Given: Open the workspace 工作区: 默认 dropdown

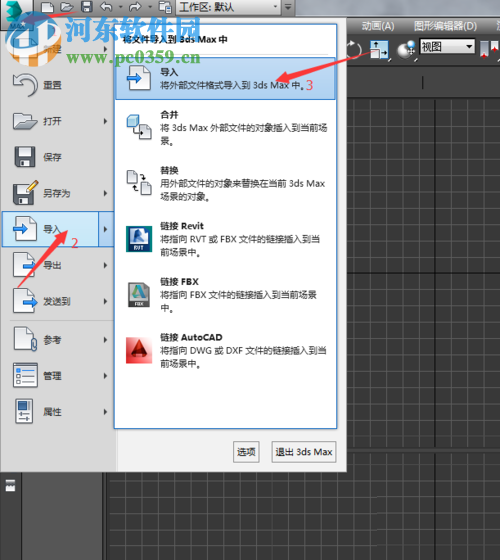Looking at the screenshot, I should point(228,7).
